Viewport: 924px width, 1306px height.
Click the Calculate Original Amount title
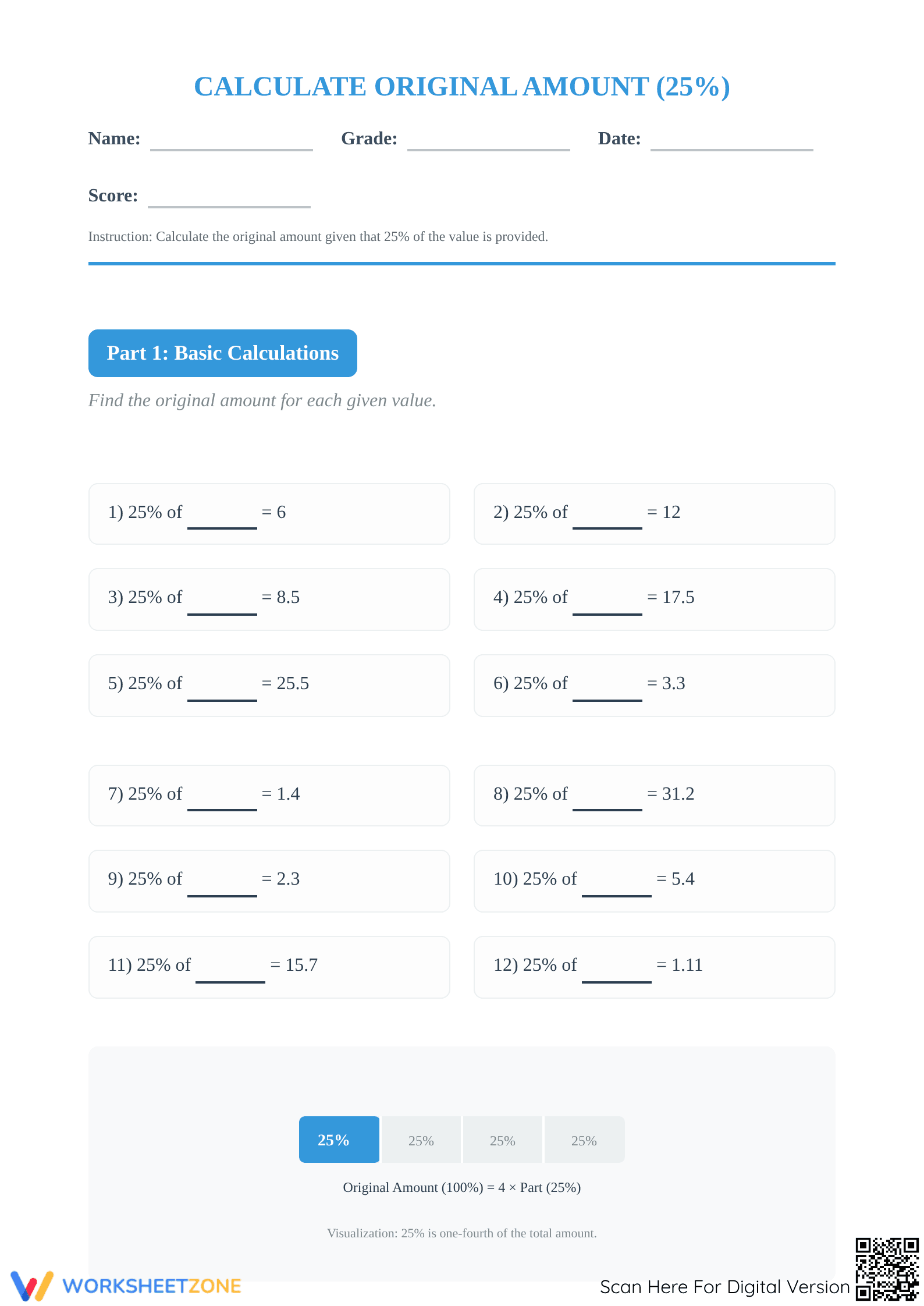point(462,87)
